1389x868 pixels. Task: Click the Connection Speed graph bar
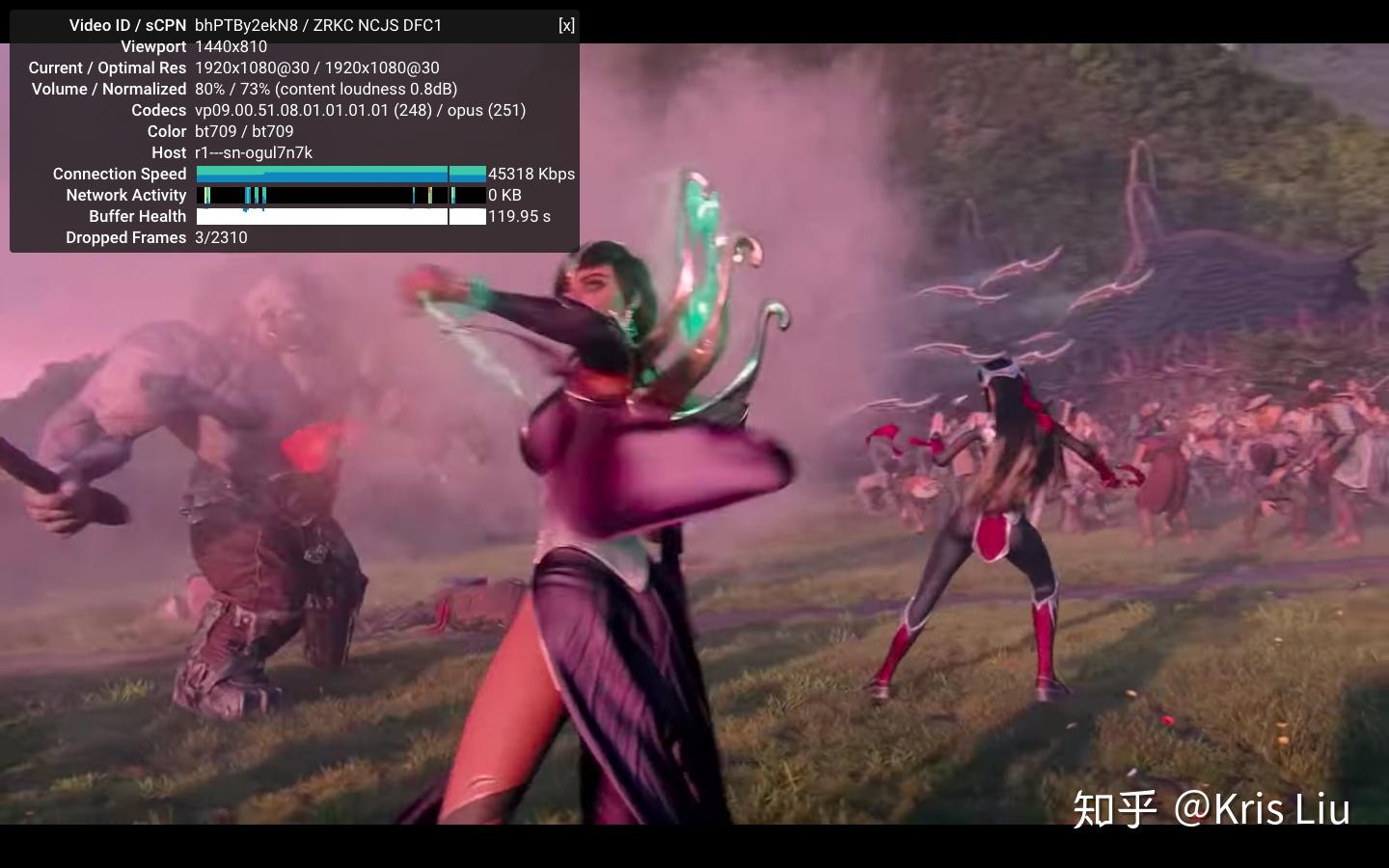[x=341, y=174]
